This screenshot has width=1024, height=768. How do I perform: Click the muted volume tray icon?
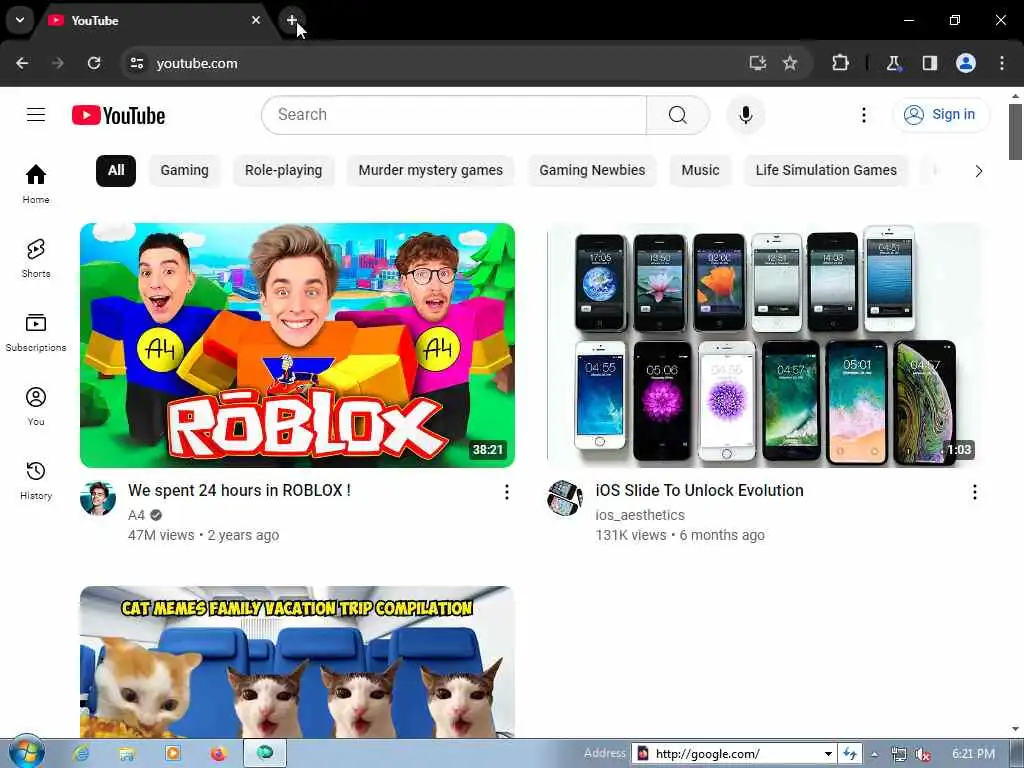pyautogui.click(x=922, y=754)
